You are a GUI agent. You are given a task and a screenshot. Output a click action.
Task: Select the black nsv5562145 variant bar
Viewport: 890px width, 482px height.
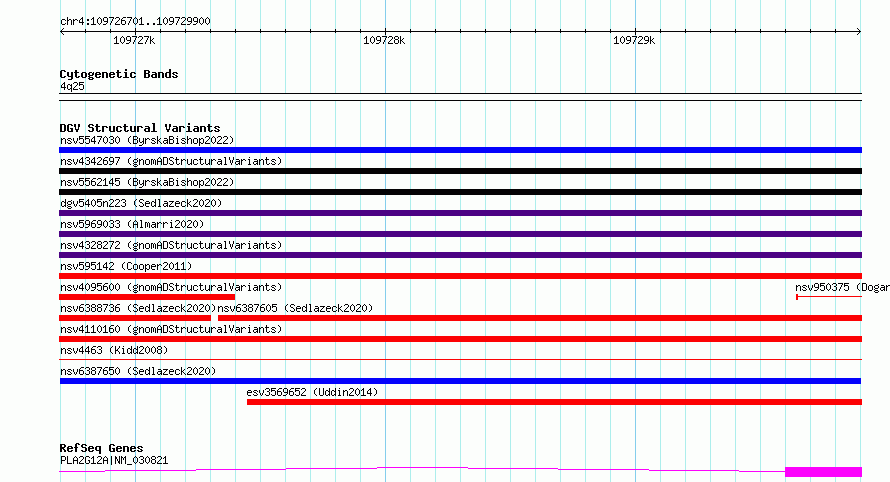(x=460, y=192)
